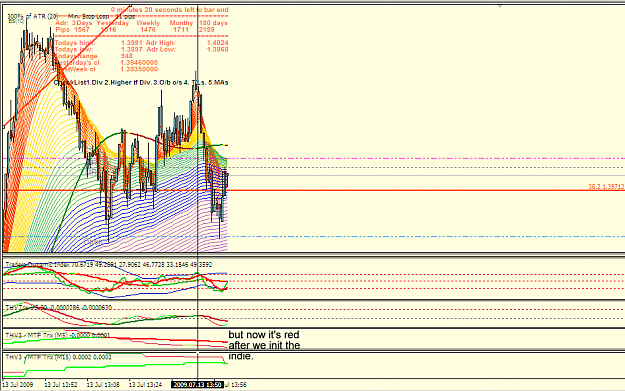Viewport: 625px width, 391px height.
Task: Click the "seconds left to bar end" countdown text
Action: click(169, 9)
